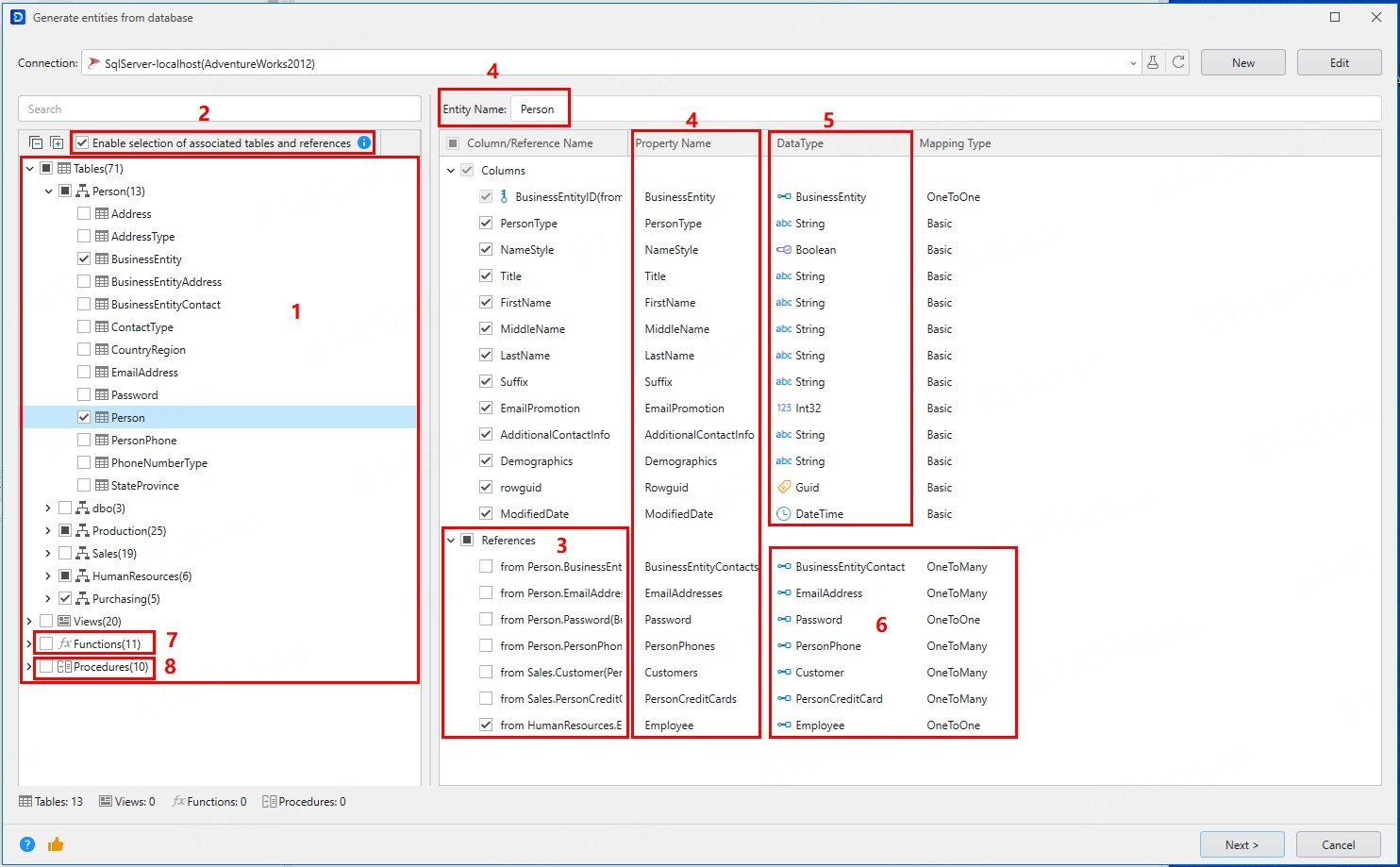Click the orange thumbs-up feedback icon
The width and height of the screenshot is (1400, 867).
56,844
